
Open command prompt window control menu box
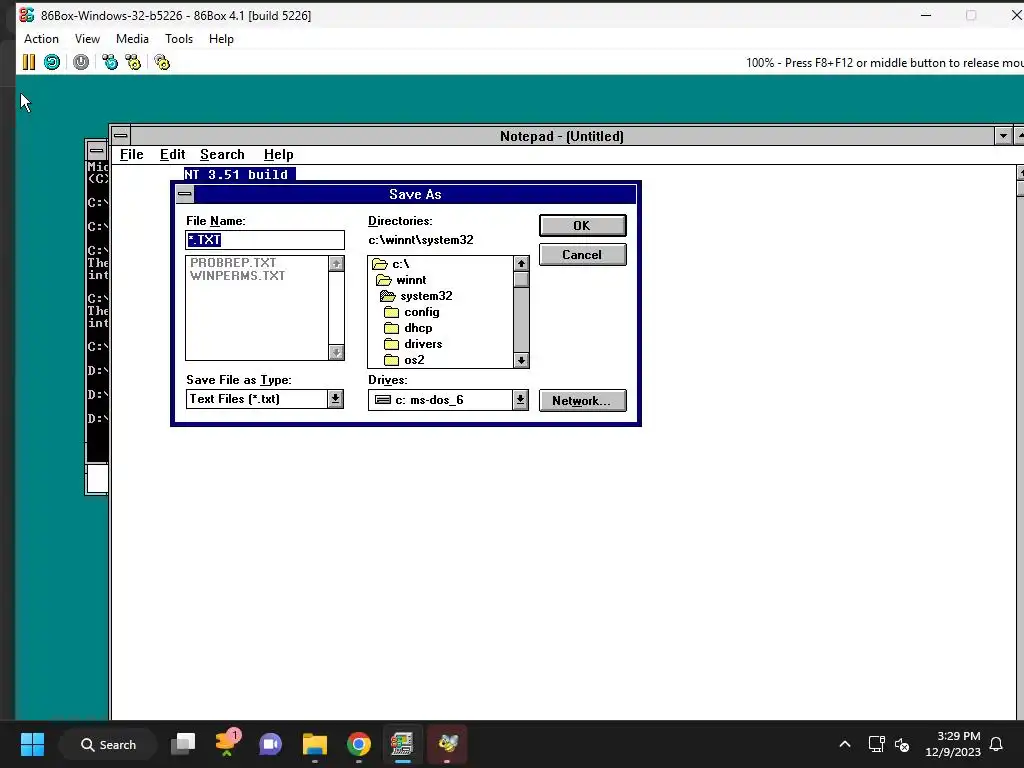click(x=97, y=150)
